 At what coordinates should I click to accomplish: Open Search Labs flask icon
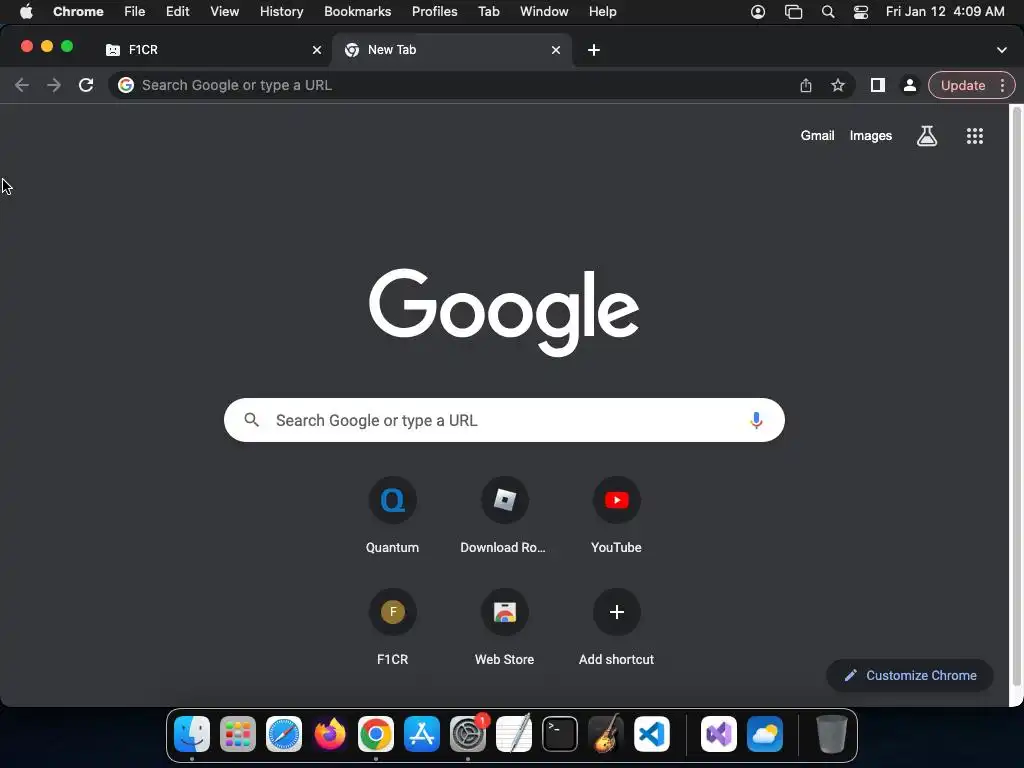927,136
